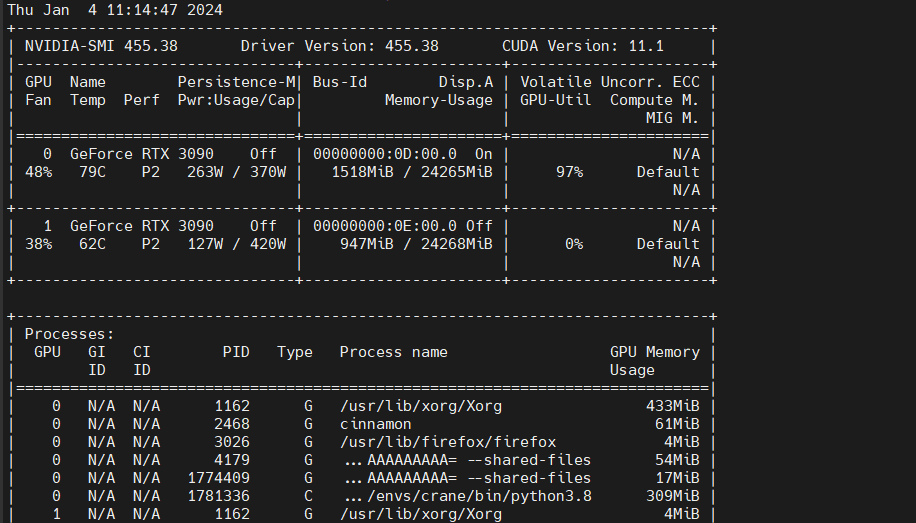Click the GPU Memory column header

[x=655, y=352]
